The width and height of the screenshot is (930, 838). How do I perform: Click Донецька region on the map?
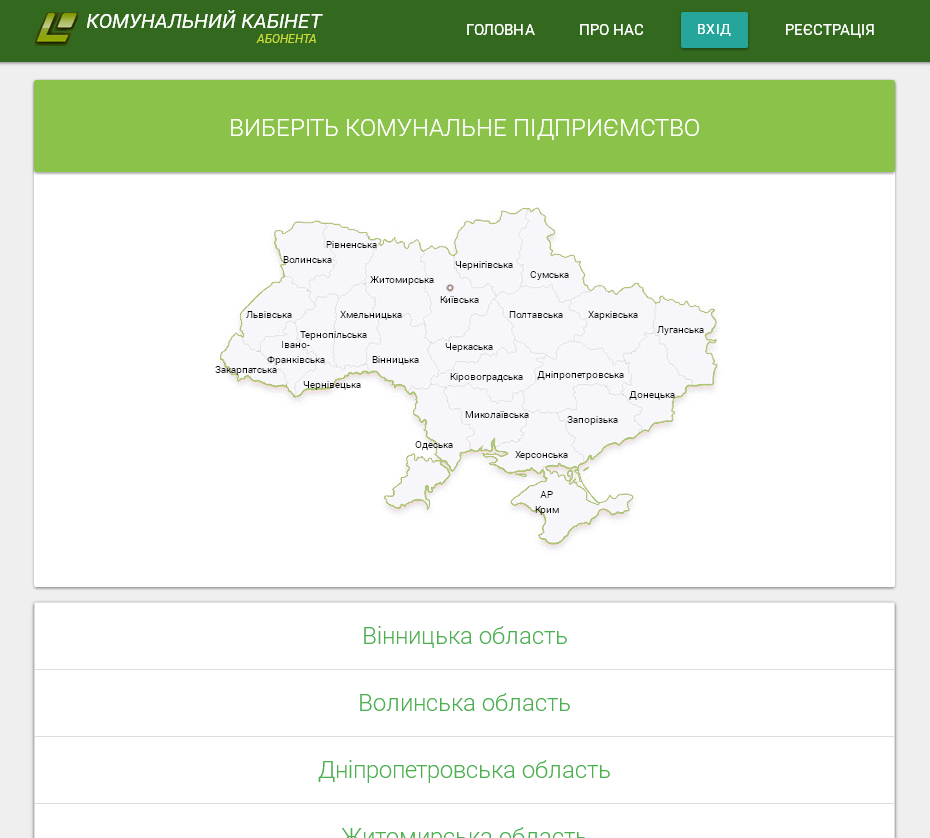pos(652,395)
